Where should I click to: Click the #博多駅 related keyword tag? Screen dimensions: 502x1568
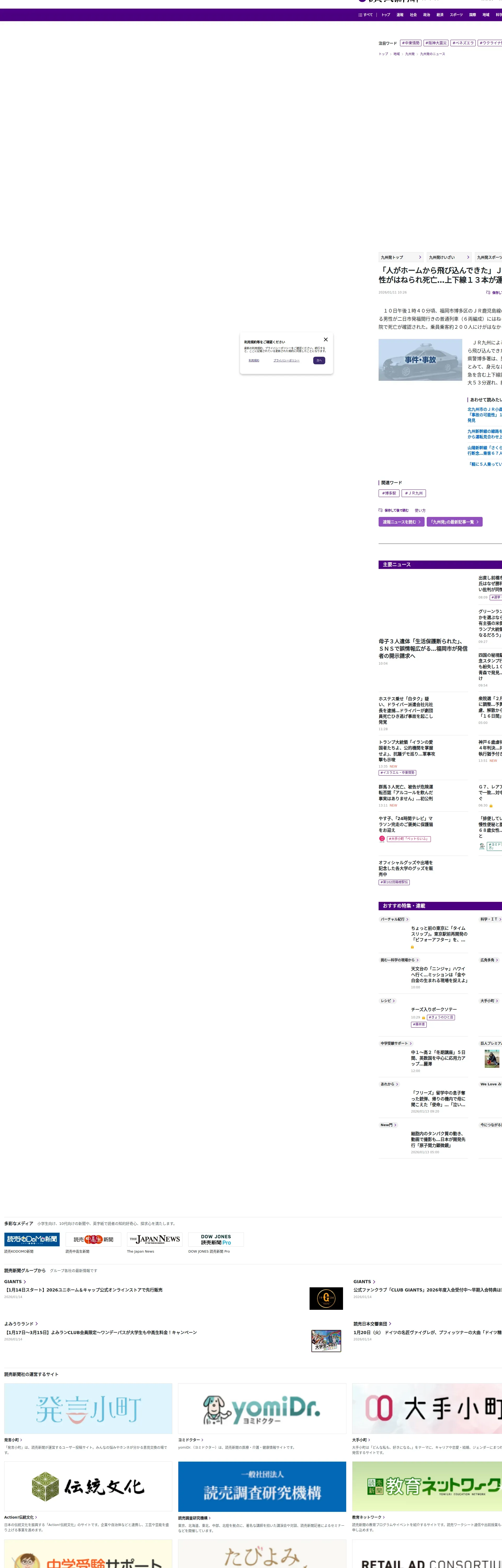coord(389,493)
